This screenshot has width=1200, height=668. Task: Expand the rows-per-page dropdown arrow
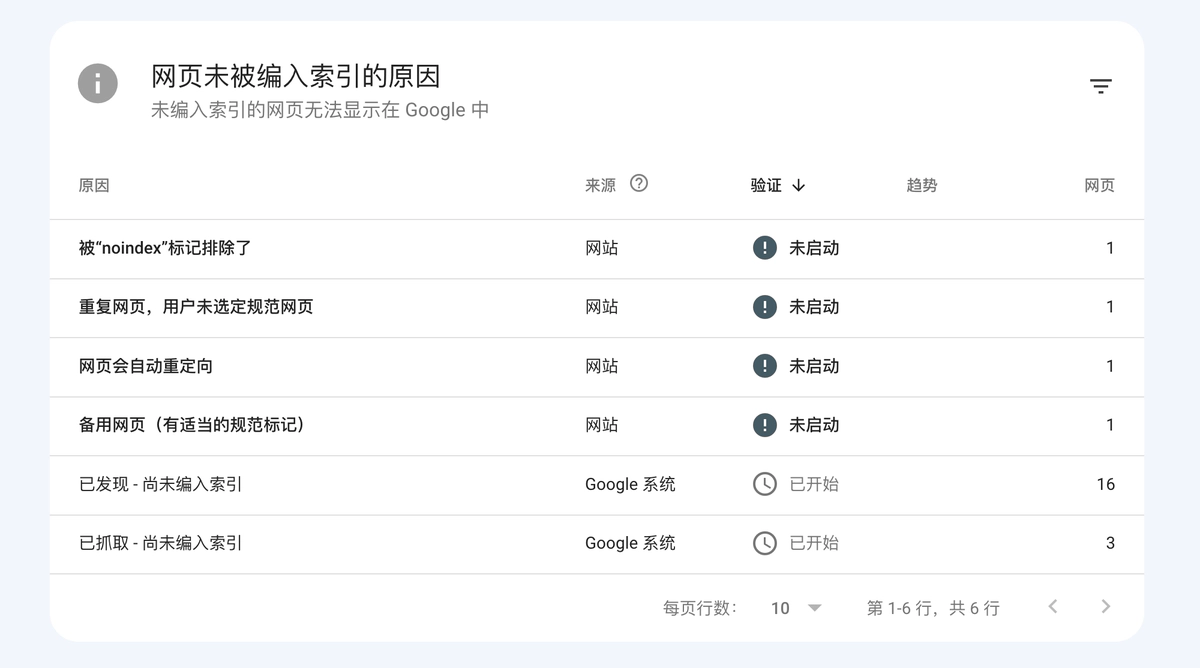pyautogui.click(x=814, y=608)
